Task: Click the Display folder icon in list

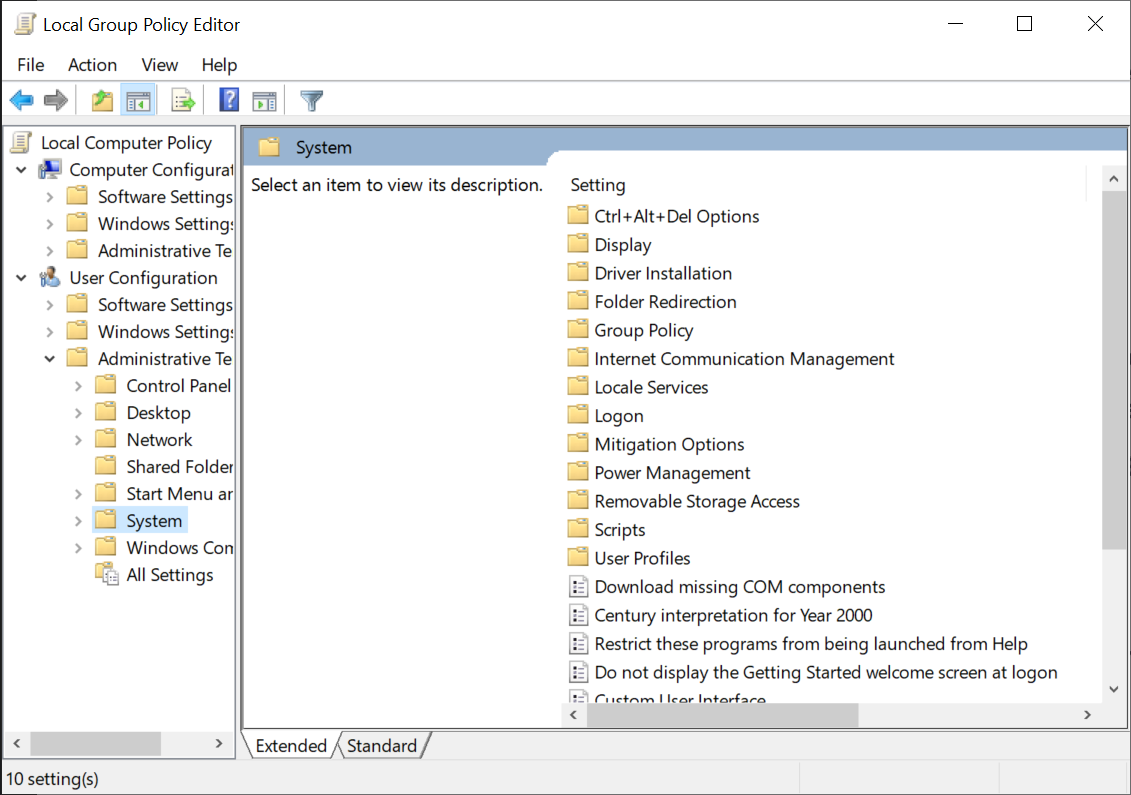Action: pos(578,244)
